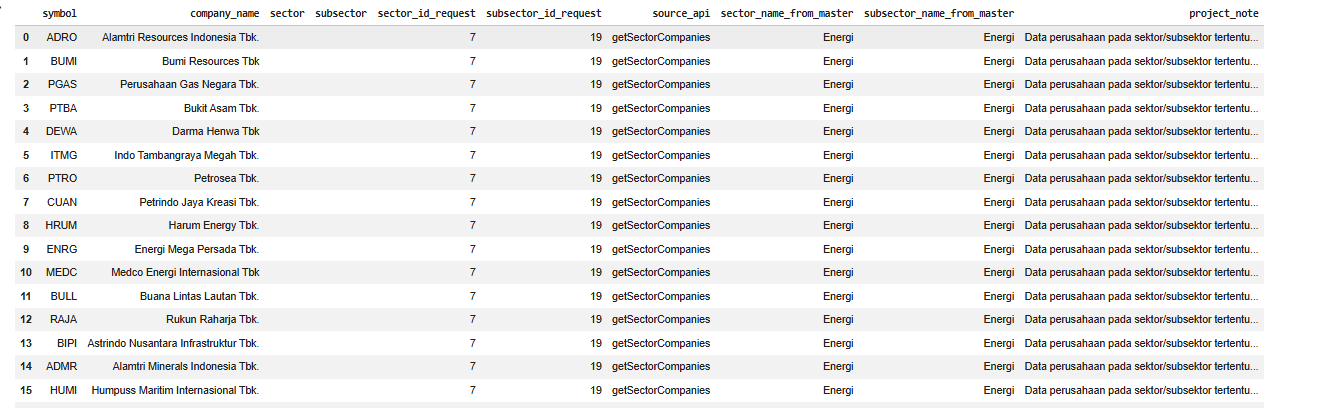Click sector_name_from_master Energi in PTRO row

pos(838,178)
